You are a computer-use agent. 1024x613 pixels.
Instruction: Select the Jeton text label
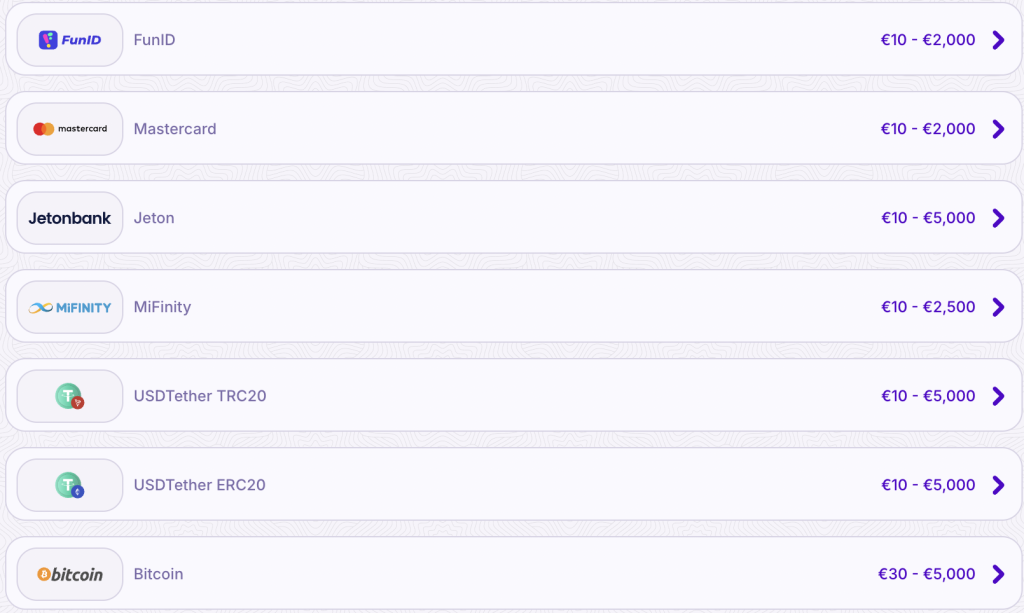[154, 218]
